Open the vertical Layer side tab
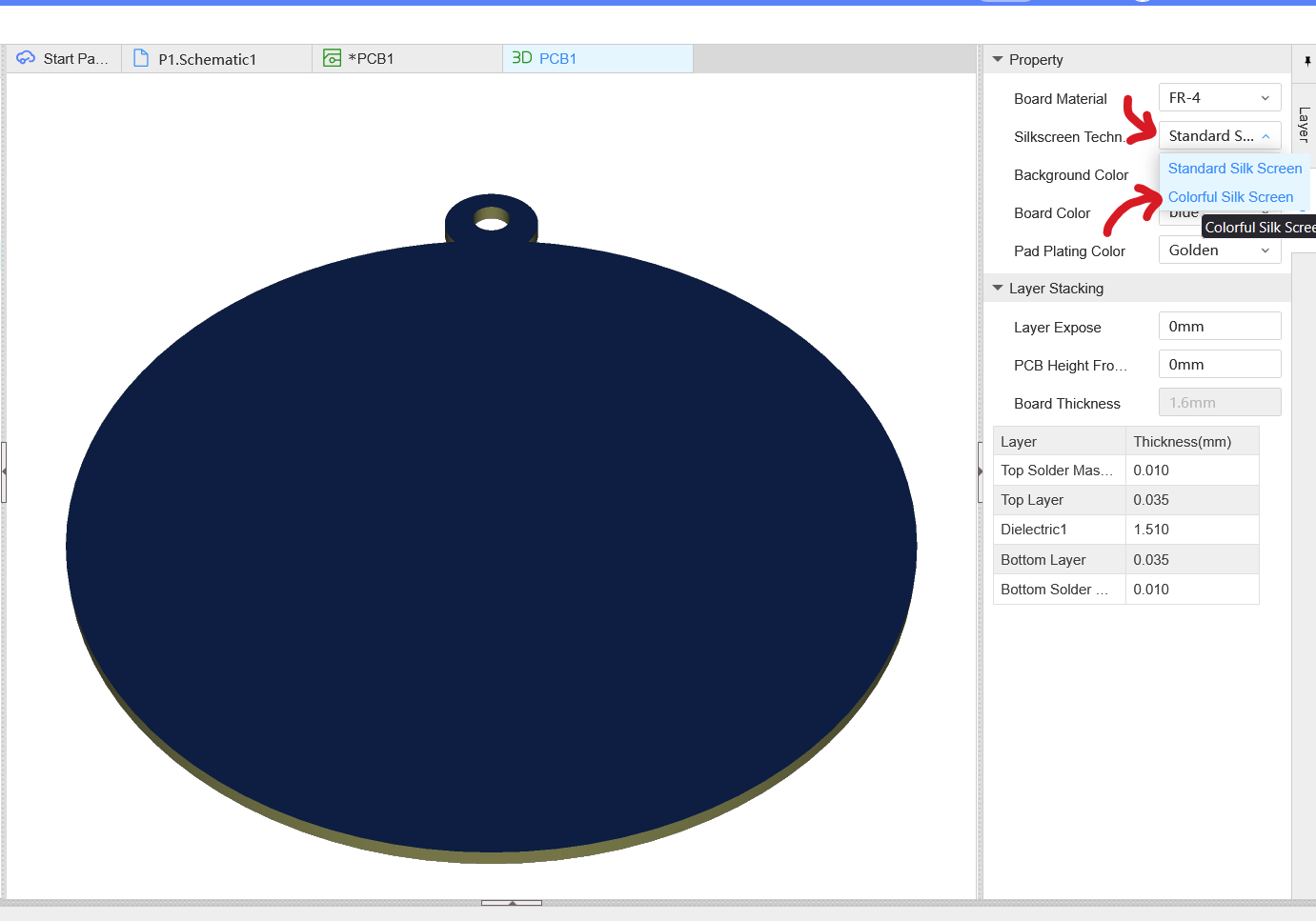 (x=1304, y=124)
